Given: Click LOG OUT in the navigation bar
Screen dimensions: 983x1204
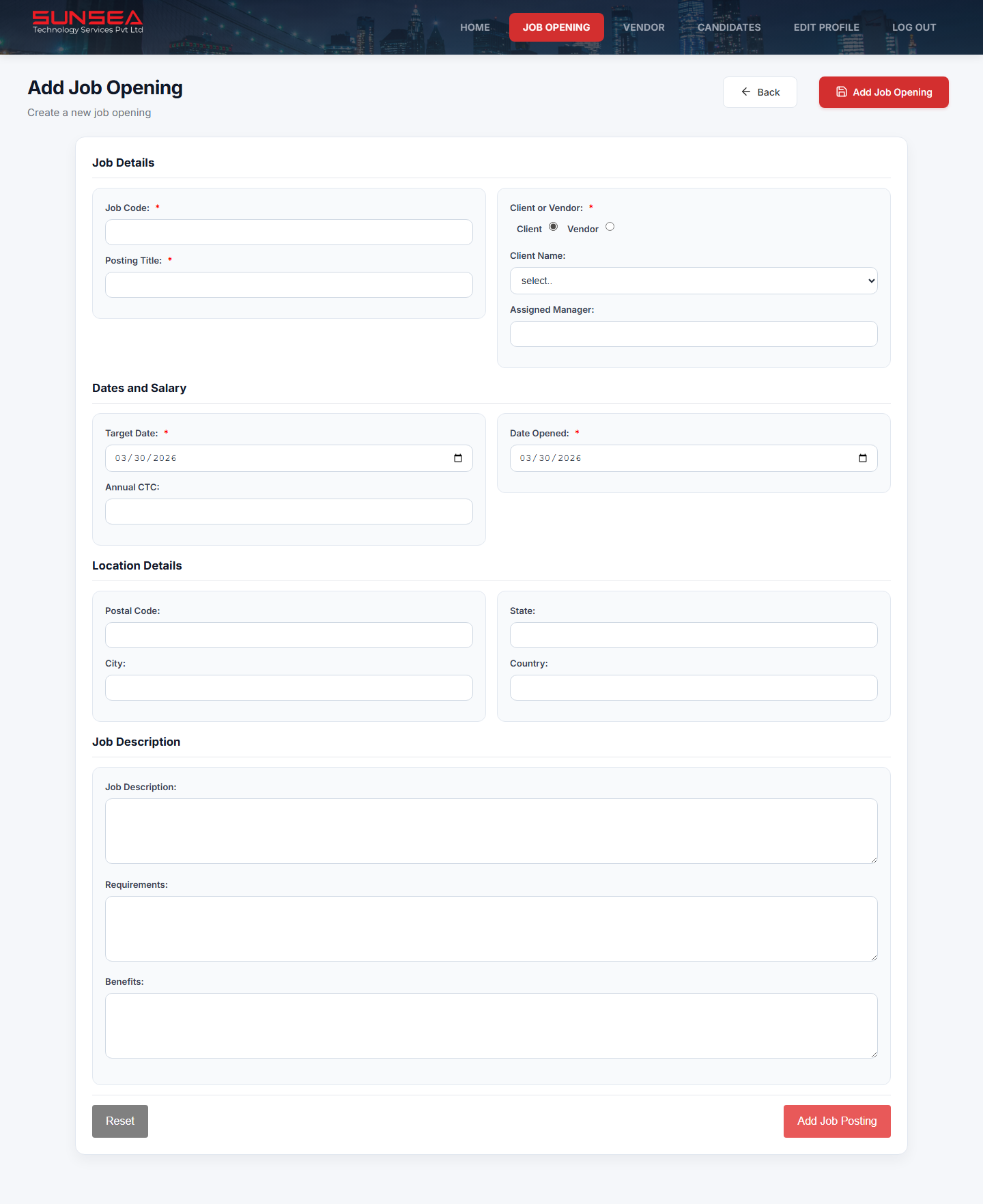Looking at the screenshot, I should (914, 27).
